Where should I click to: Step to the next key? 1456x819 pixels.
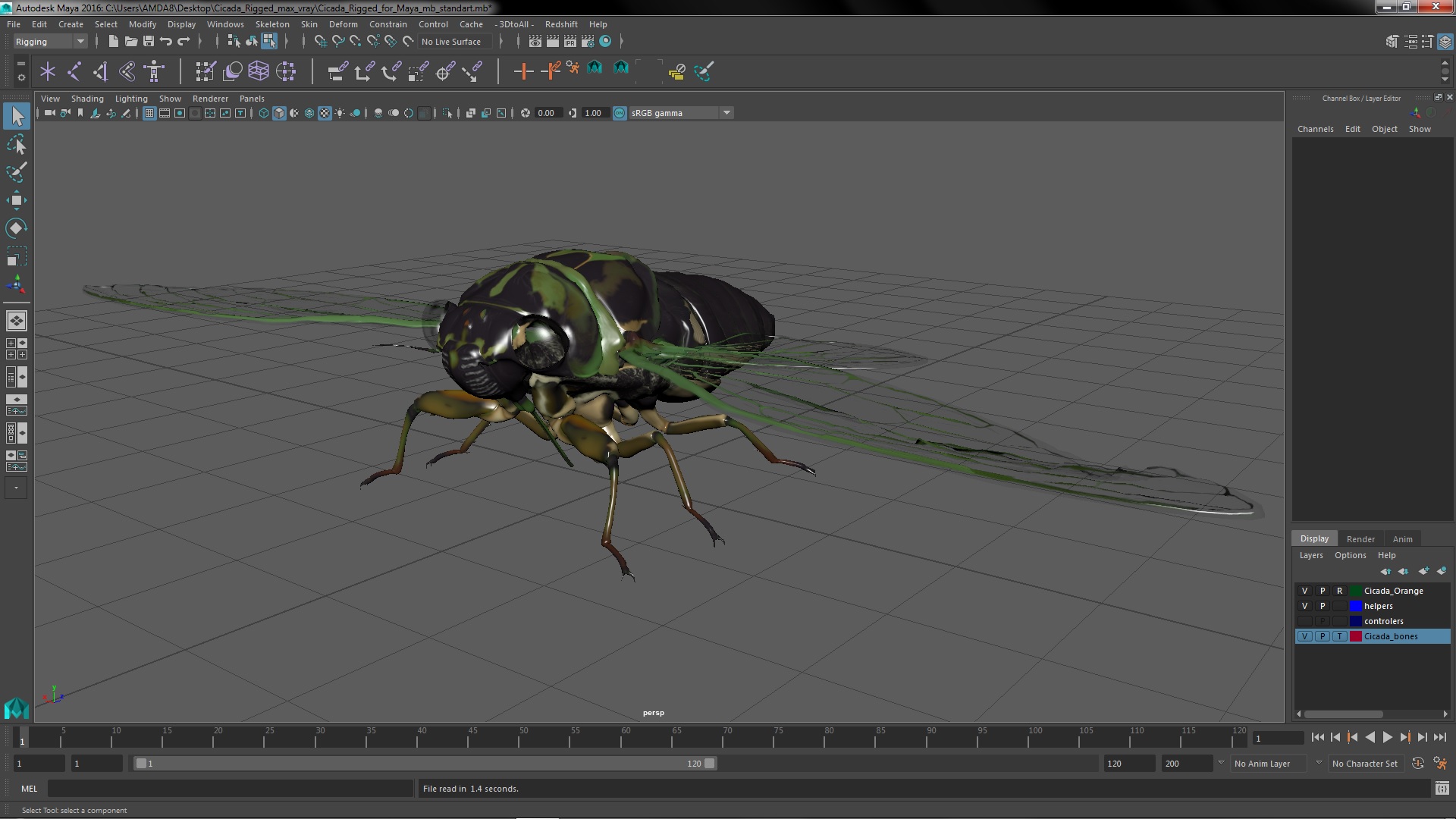(x=1404, y=737)
